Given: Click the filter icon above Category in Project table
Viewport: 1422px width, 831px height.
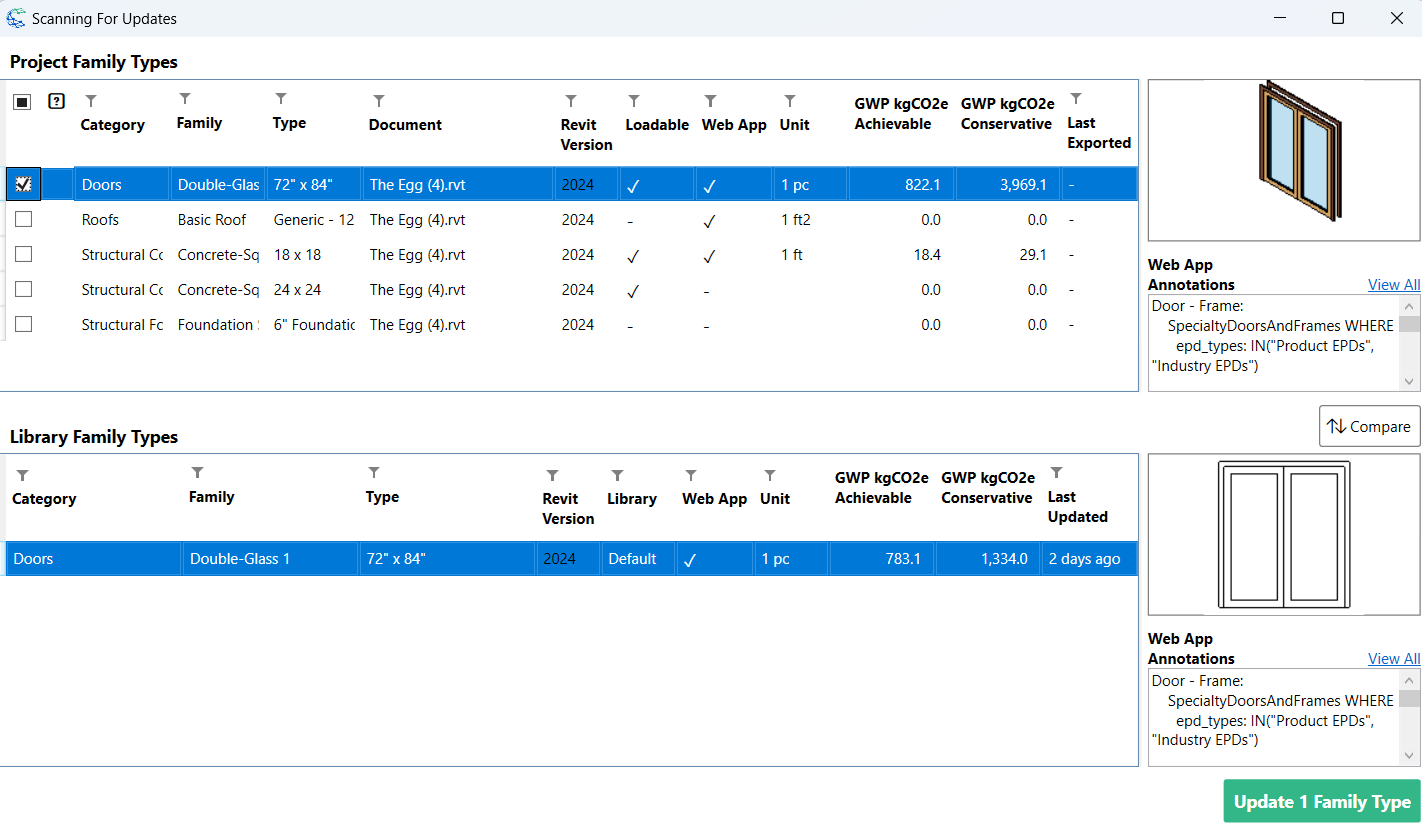Looking at the screenshot, I should [x=91, y=101].
